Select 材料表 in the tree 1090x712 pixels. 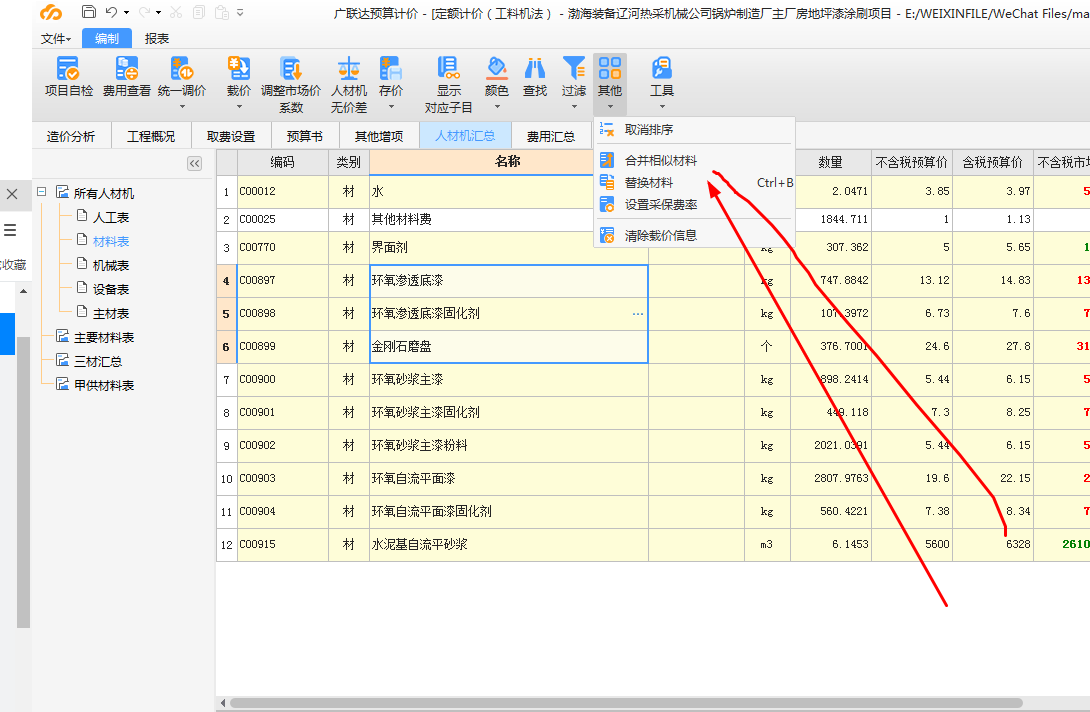(x=111, y=241)
